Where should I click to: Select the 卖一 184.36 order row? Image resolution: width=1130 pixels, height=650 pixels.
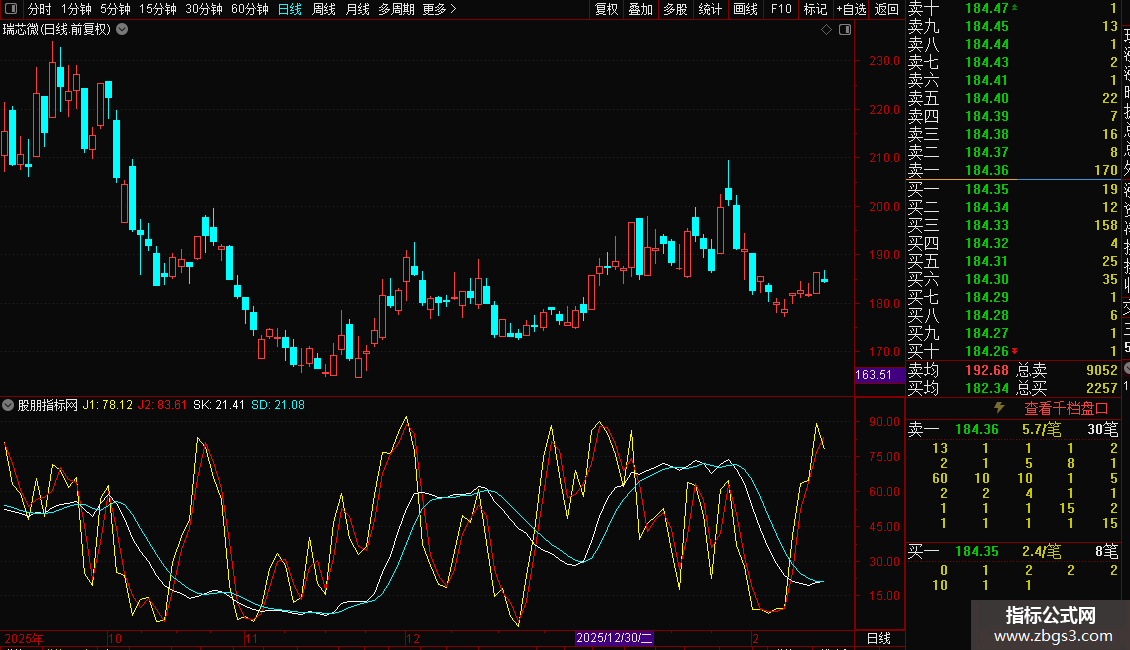point(1013,170)
